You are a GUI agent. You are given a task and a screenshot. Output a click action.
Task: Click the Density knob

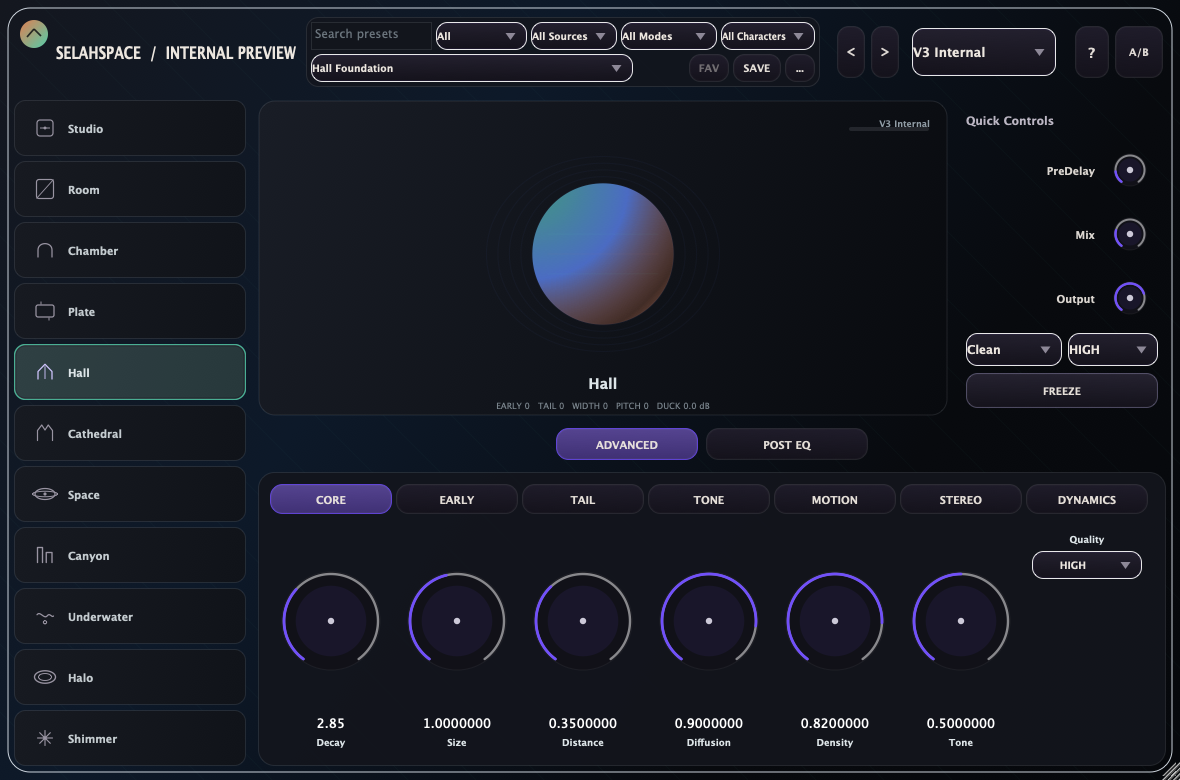pos(835,621)
